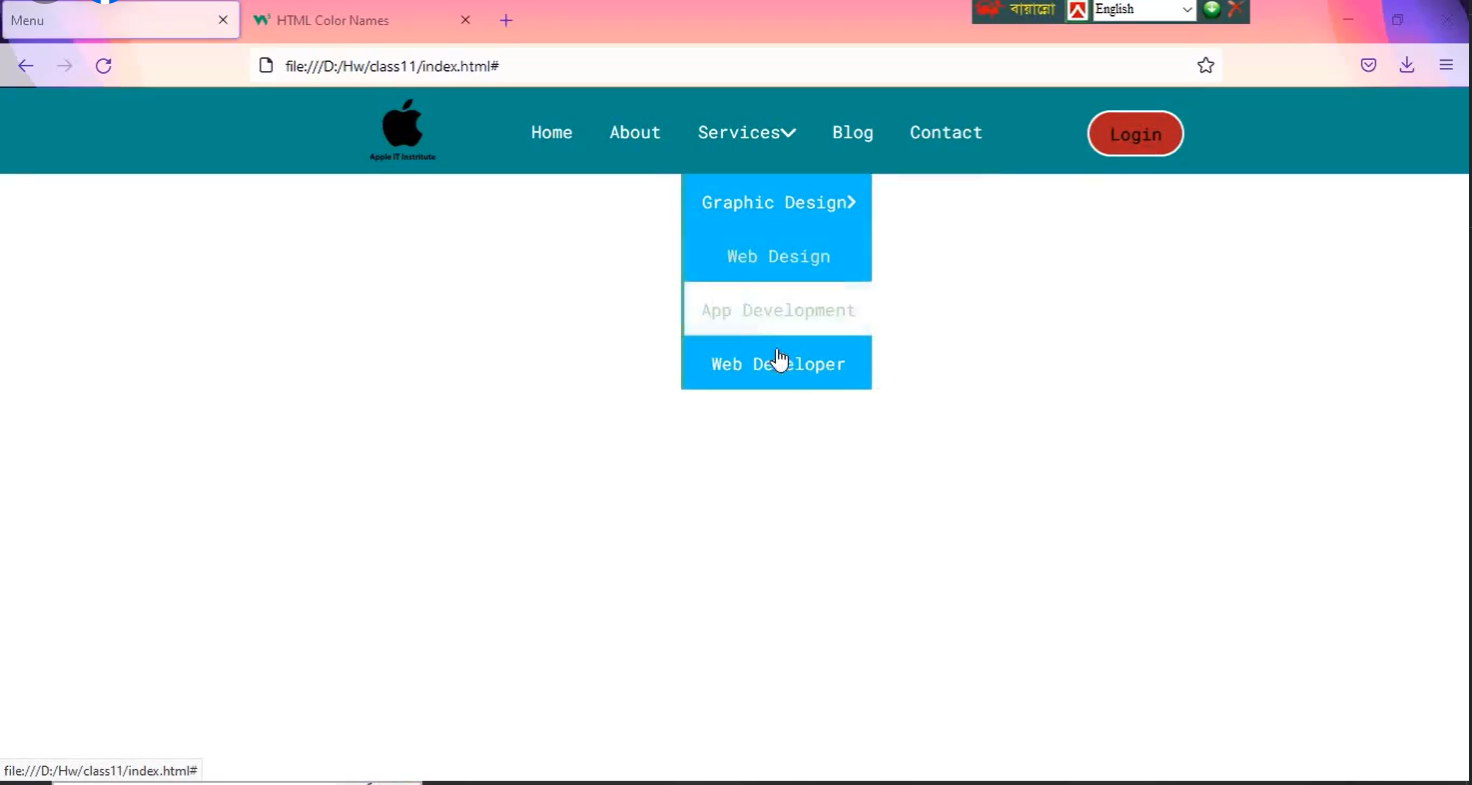The width and height of the screenshot is (1472, 785).
Task: Select Web Design from the Services menu
Action: [x=777, y=256]
